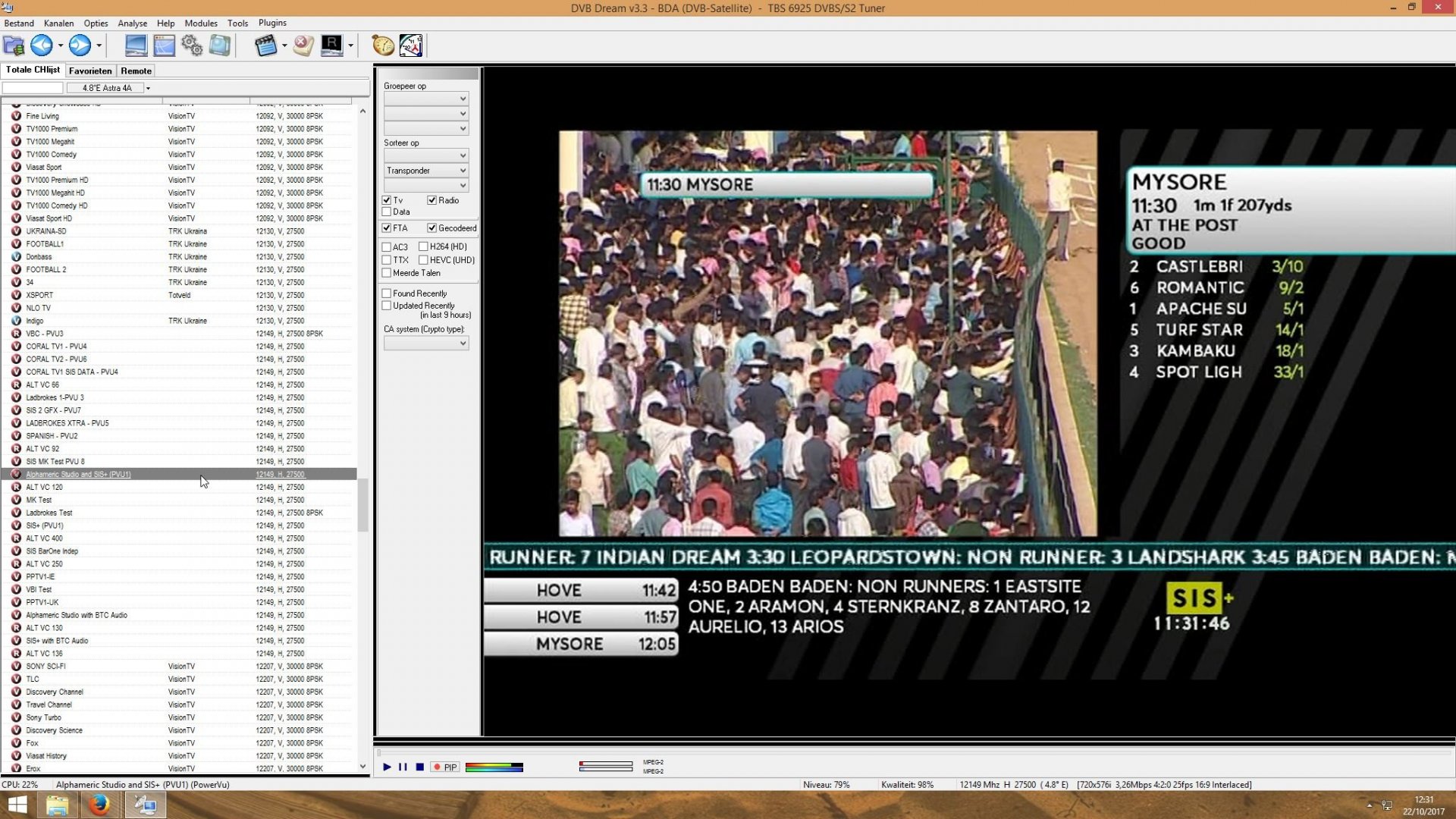Start recording with the R record icon

point(331,45)
